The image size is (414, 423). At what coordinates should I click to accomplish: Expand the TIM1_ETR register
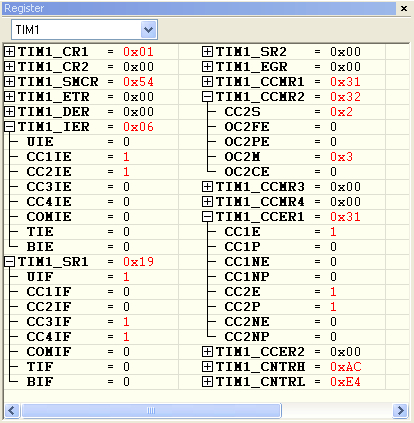[x=9, y=97]
